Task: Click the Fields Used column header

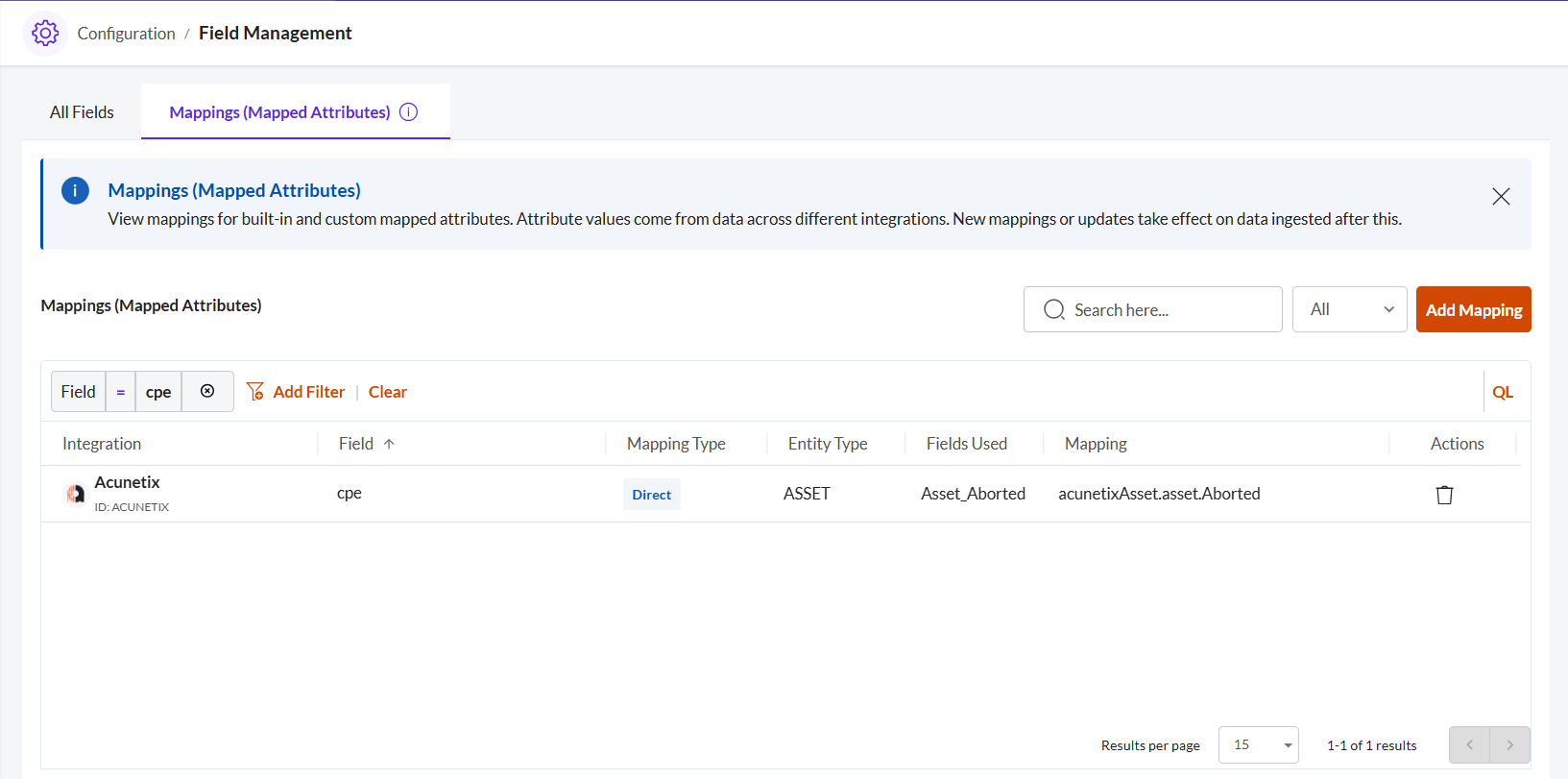Action: coord(967,444)
